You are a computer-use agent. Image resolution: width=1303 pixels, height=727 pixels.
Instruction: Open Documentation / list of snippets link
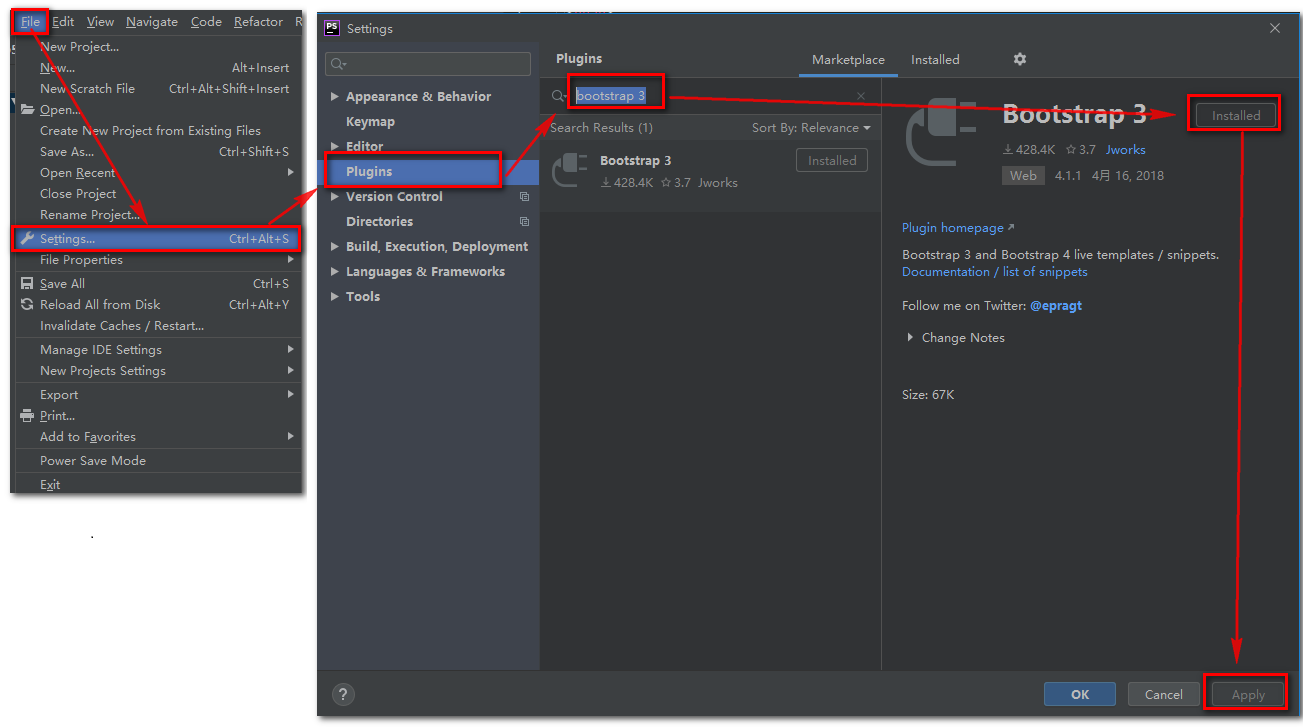pyautogui.click(x=995, y=272)
